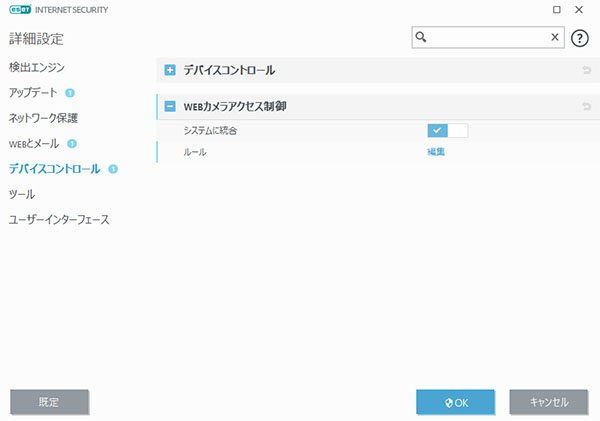600x421 pixels.
Task: Click the ESET logo in title bar
Action: 20,10
